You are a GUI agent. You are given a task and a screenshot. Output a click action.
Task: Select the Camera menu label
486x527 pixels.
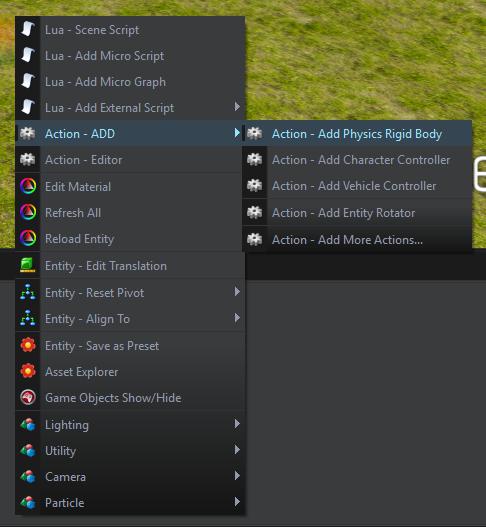[x=65, y=477]
